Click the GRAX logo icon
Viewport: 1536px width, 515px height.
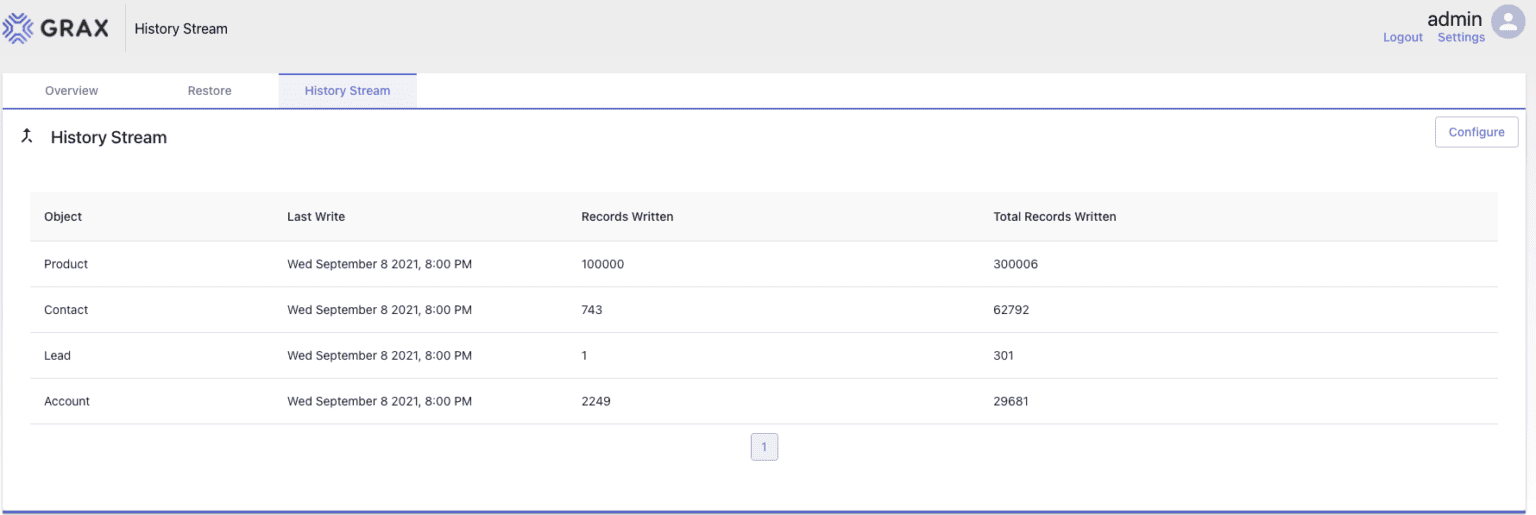click(x=18, y=28)
